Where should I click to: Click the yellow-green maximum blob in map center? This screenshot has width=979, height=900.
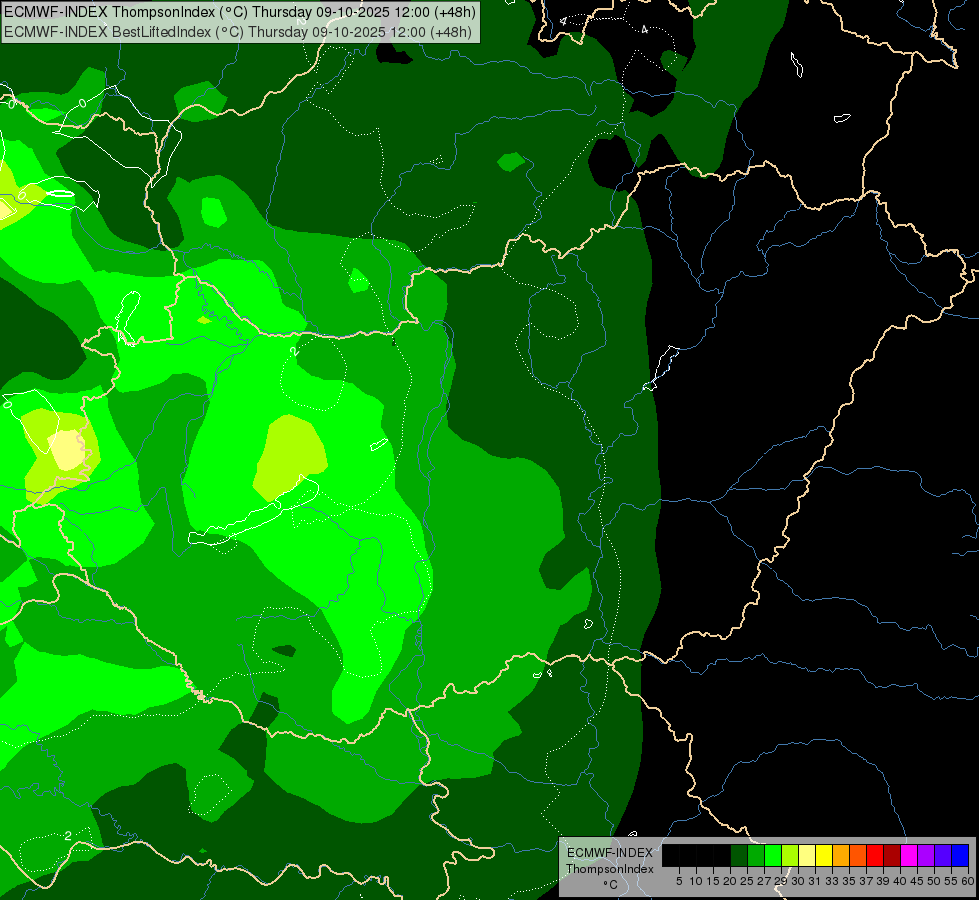[290, 455]
